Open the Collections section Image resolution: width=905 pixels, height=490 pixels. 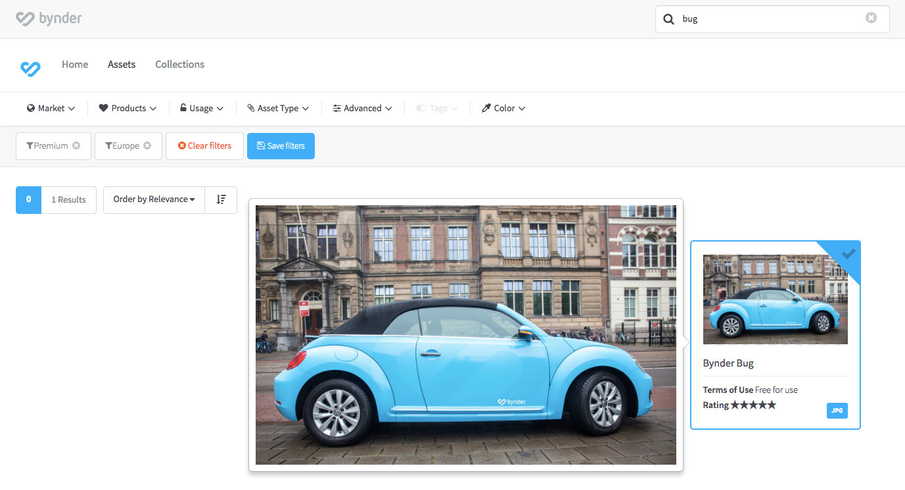[x=179, y=64]
